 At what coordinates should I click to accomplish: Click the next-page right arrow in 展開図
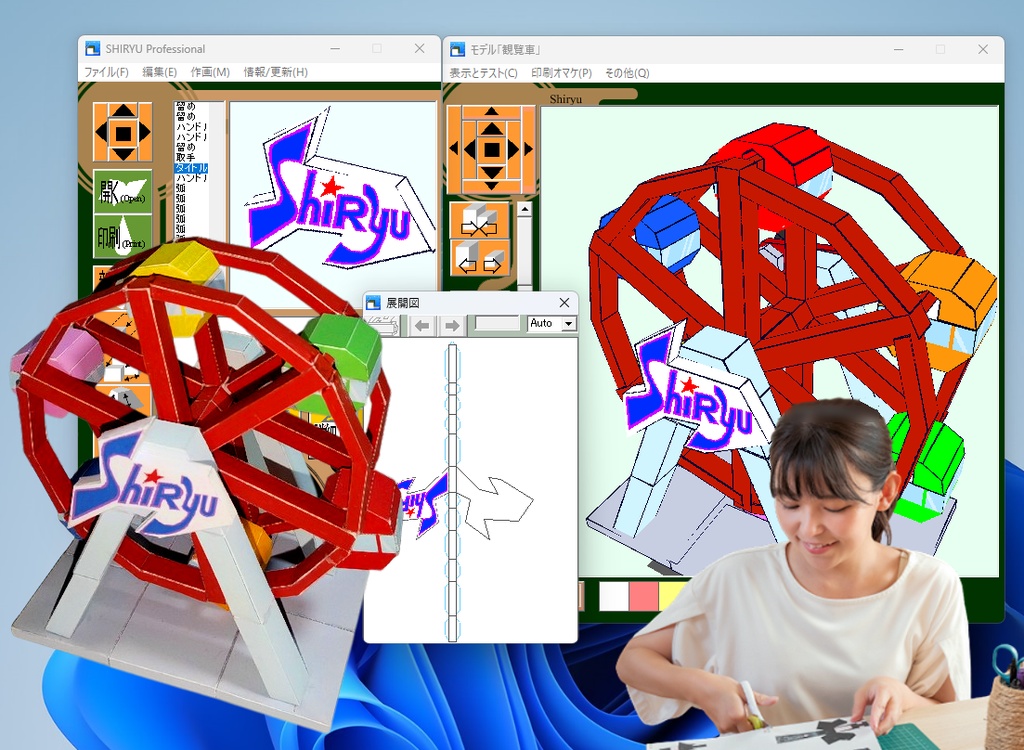452,325
